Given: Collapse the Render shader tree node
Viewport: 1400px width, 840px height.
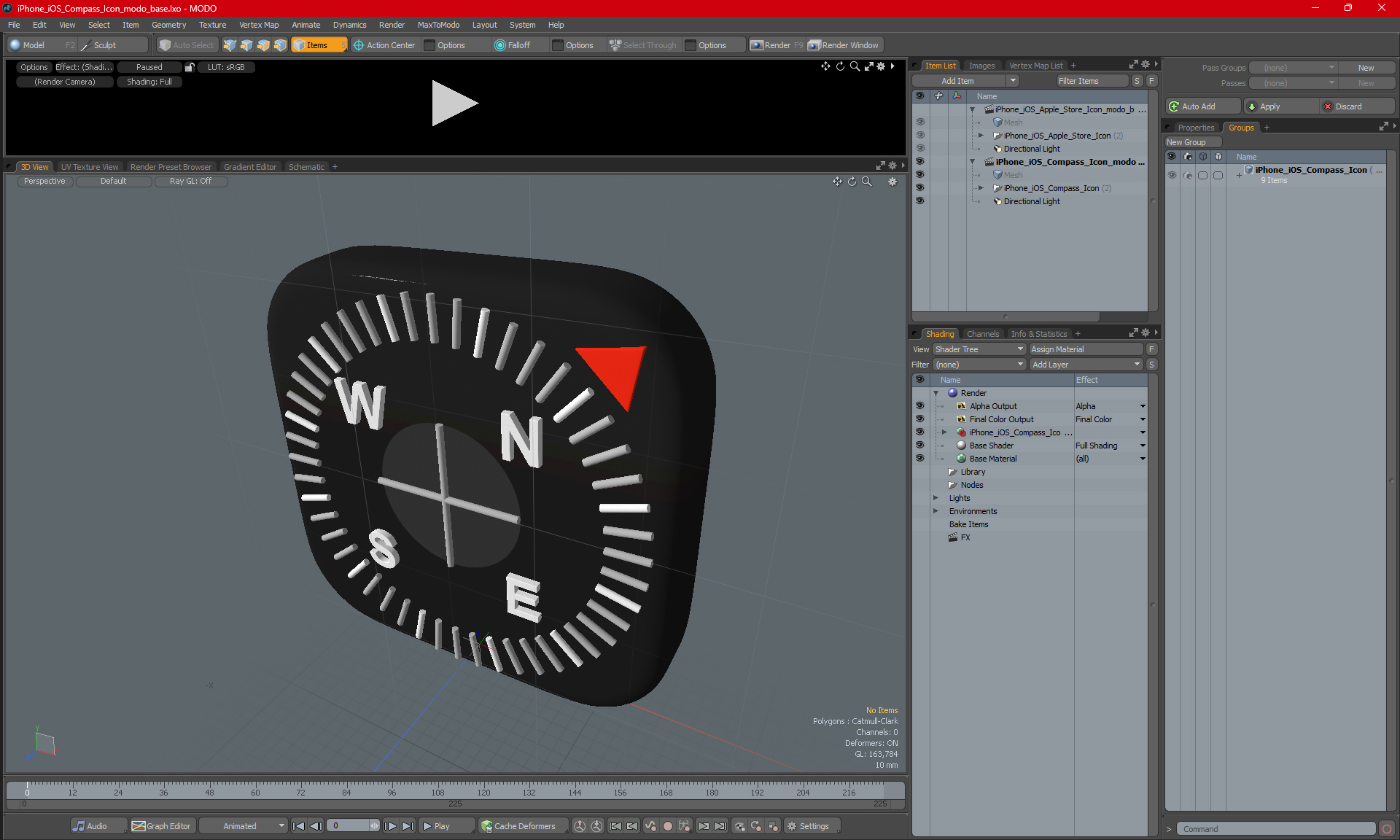Looking at the screenshot, I should click(x=936, y=393).
